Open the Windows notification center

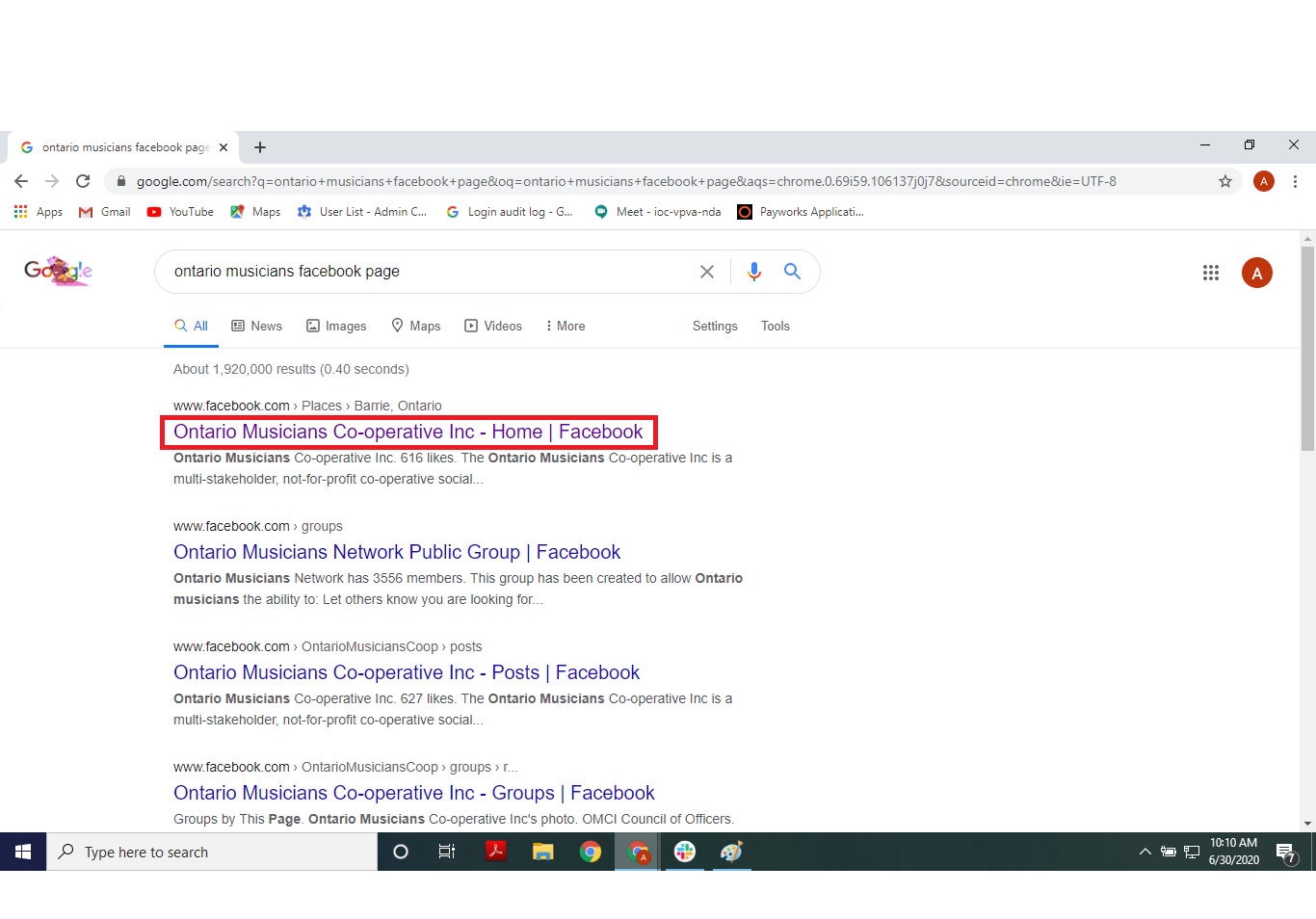coord(1285,853)
